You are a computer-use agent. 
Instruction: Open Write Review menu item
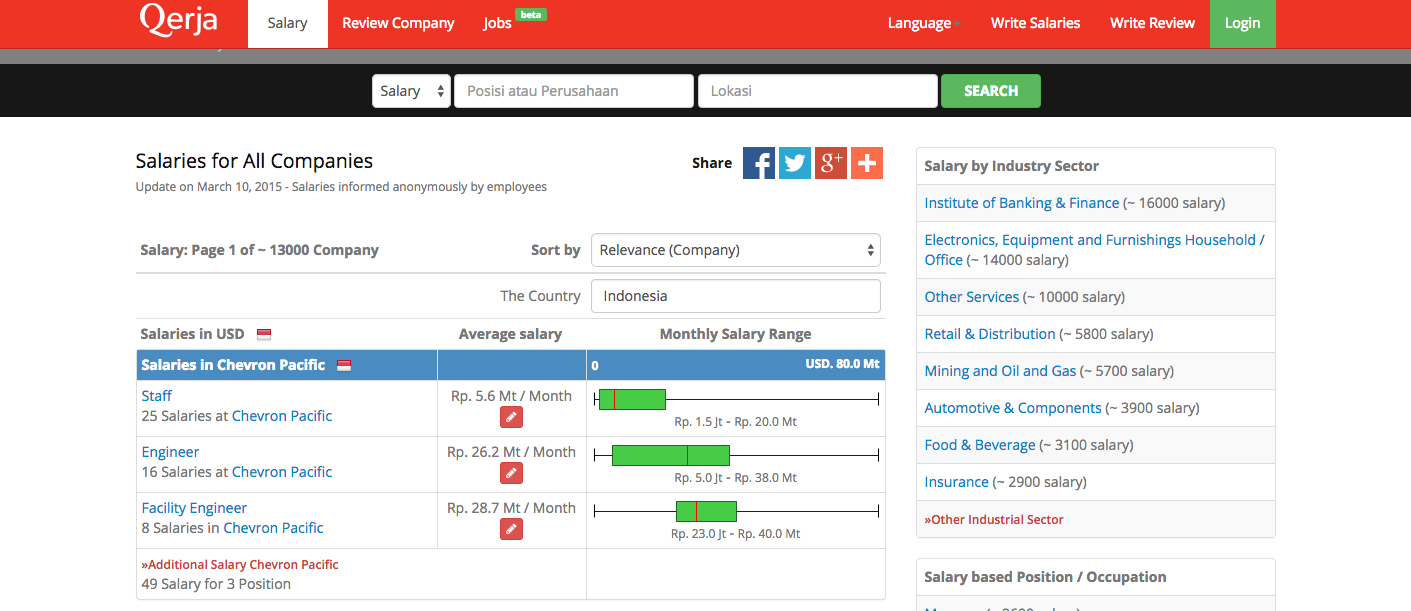click(x=1152, y=23)
